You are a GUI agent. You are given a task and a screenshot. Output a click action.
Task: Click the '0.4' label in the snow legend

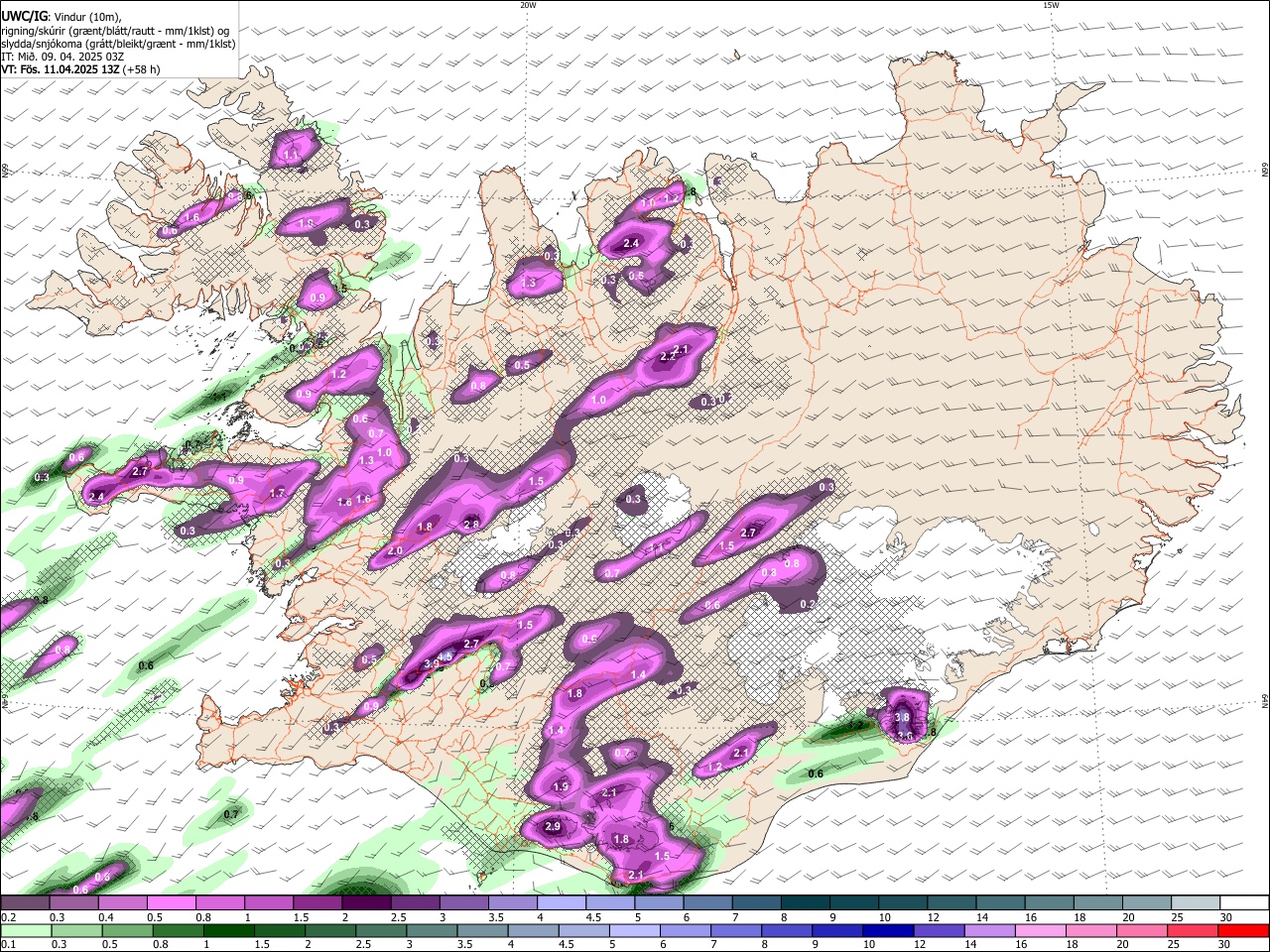(x=106, y=917)
